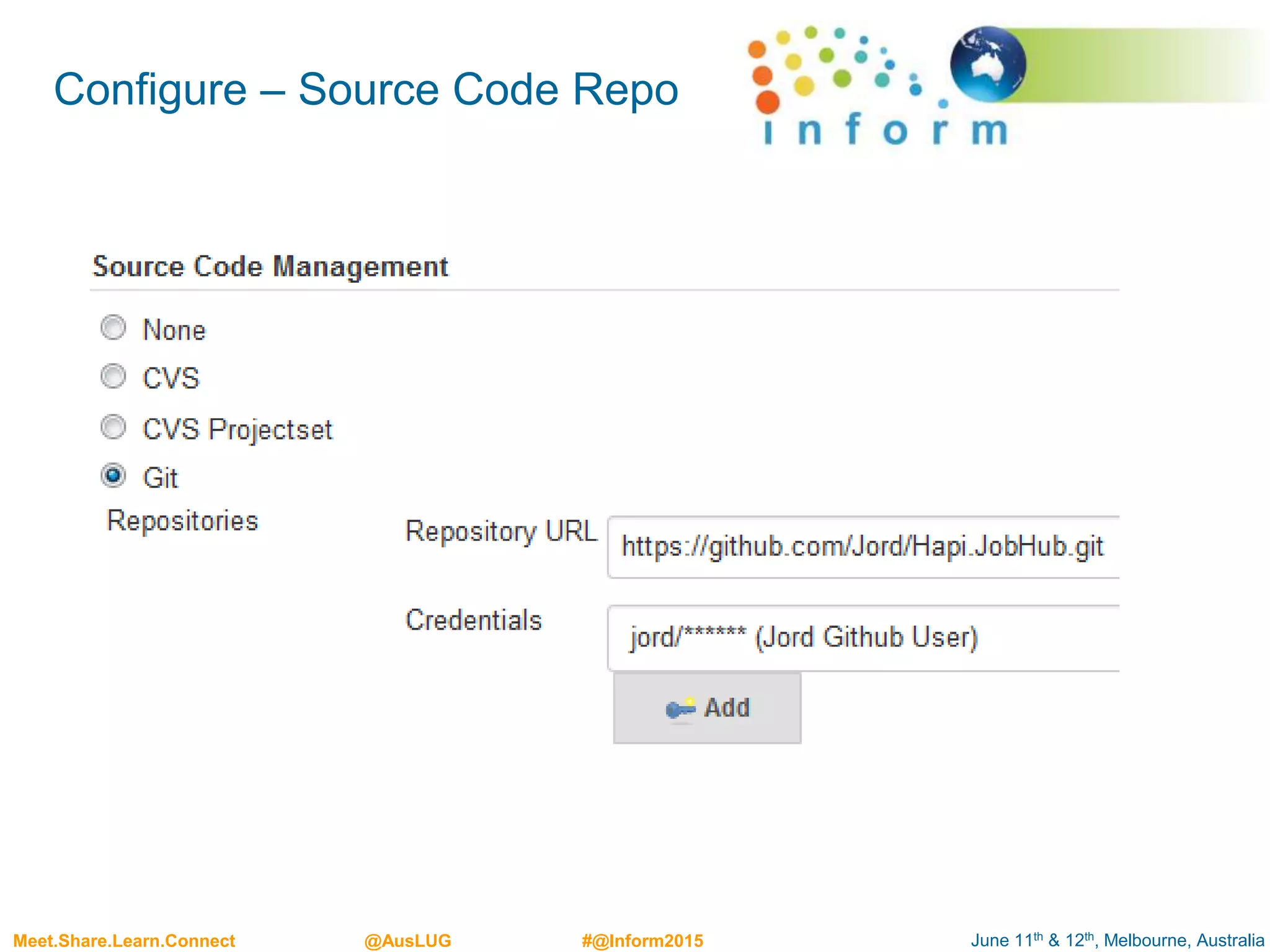Select the CVS radio option
1270x952 pixels.
pyautogui.click(x=113, y=376)
